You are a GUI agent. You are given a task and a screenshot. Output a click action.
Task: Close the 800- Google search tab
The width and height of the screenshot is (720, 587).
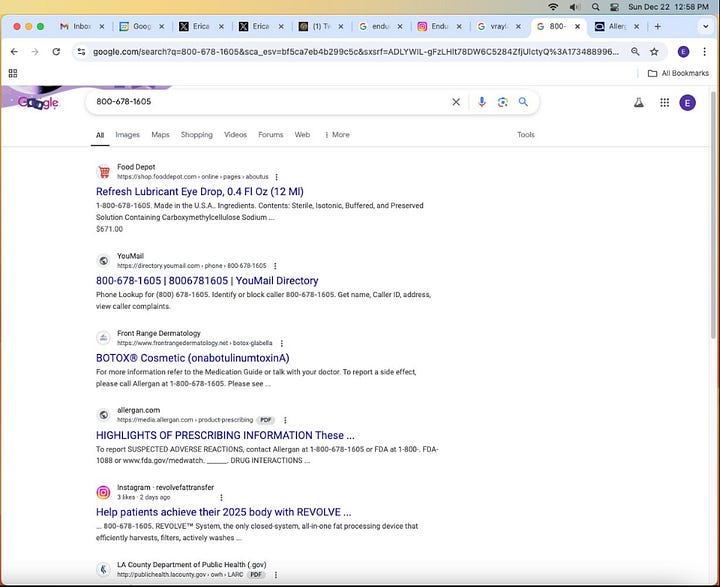coord(578,27)
